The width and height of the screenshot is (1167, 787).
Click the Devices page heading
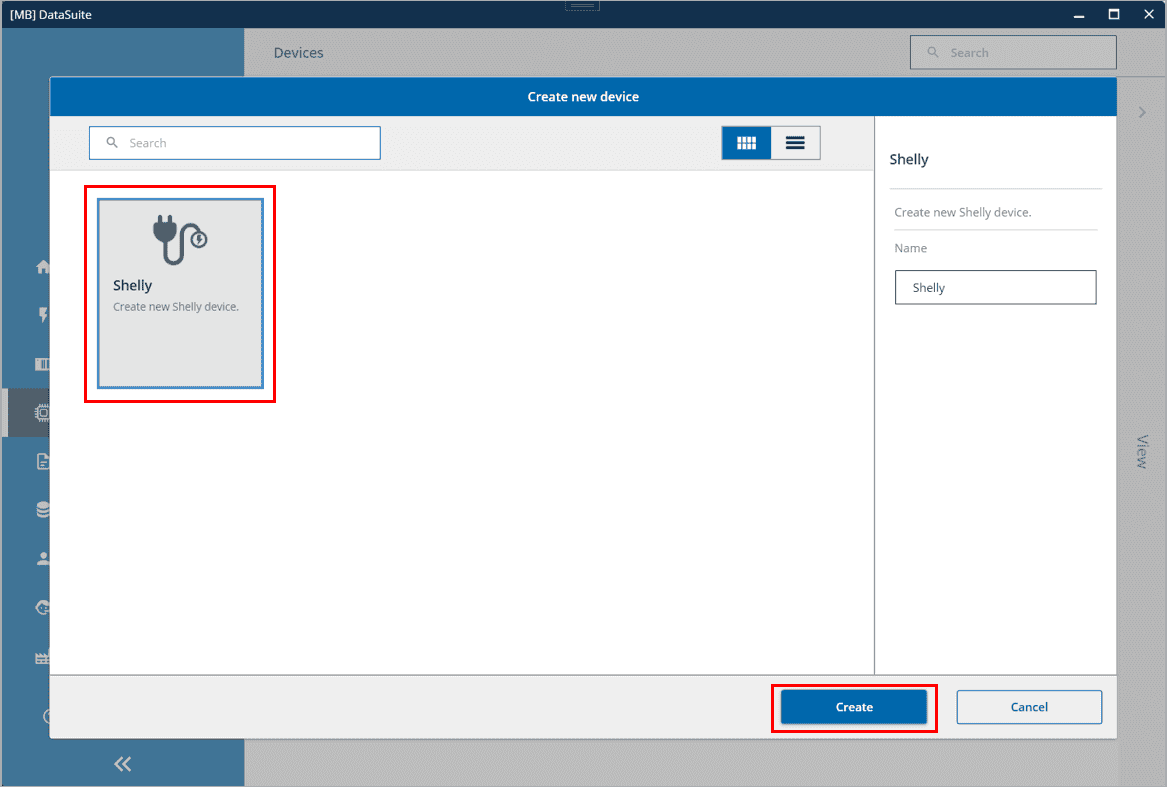[298, 53]
